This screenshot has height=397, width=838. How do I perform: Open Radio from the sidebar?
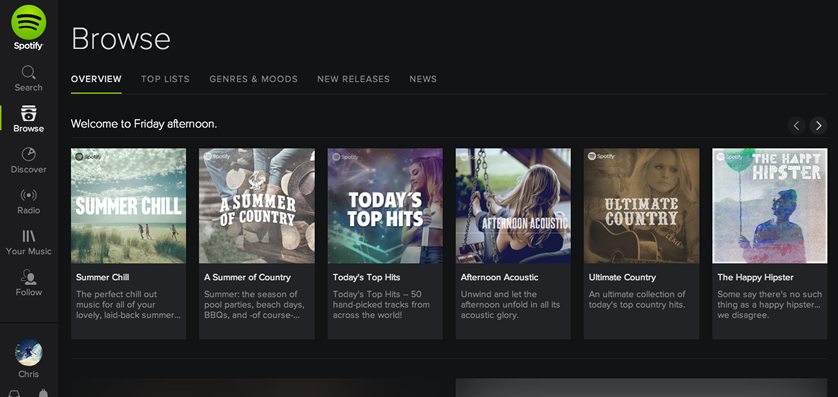tap(28, 201)
